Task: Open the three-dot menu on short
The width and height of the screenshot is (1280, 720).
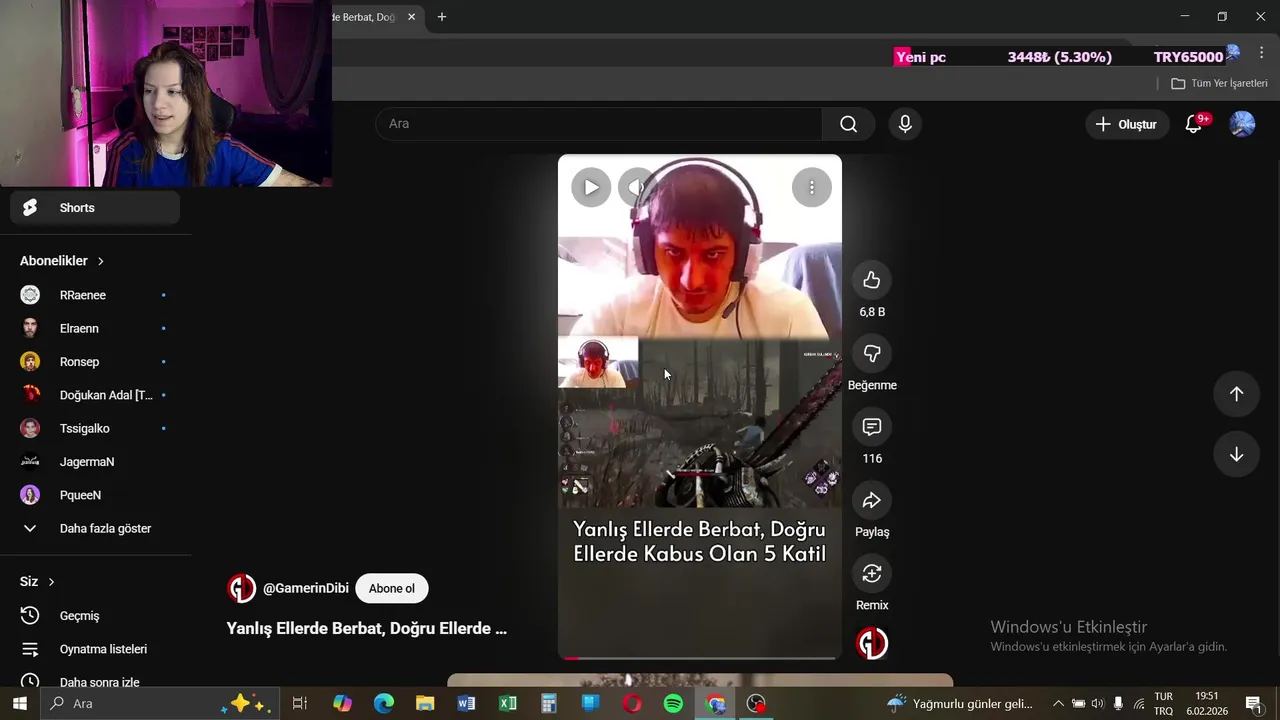Action: [811, 187]
